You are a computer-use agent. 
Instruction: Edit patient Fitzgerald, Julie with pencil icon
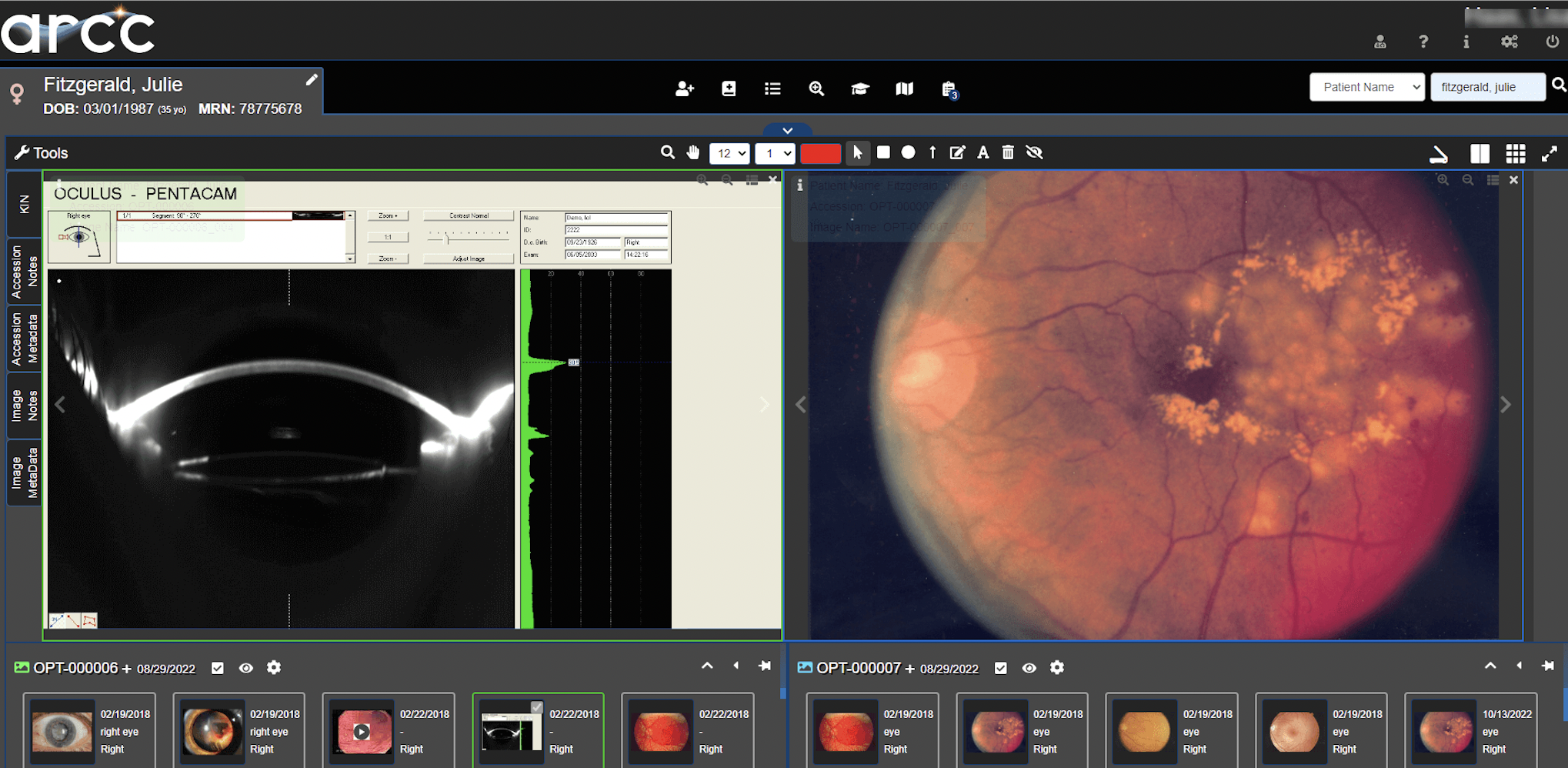312,80
